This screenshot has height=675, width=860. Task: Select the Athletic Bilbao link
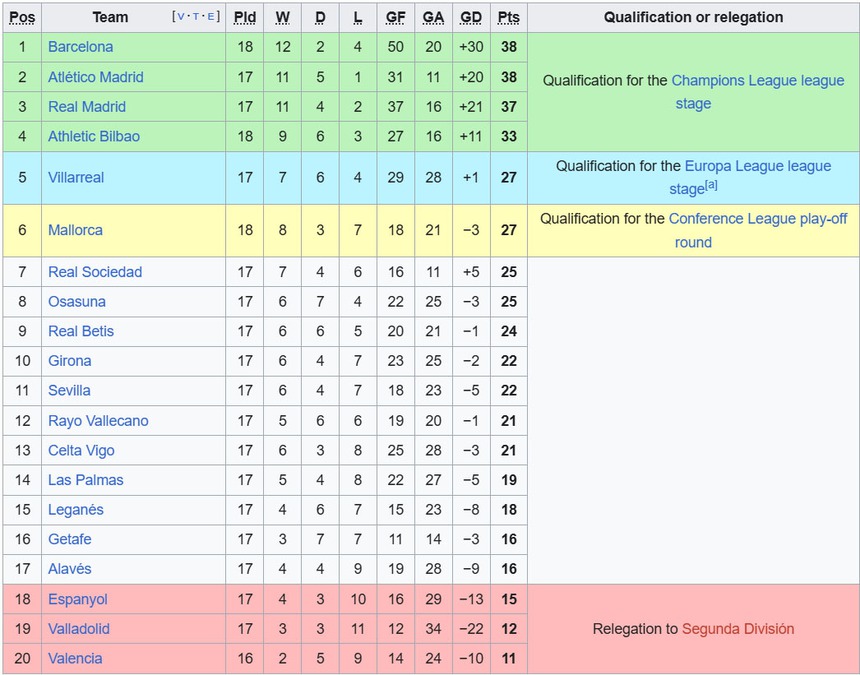click(93, 136)
